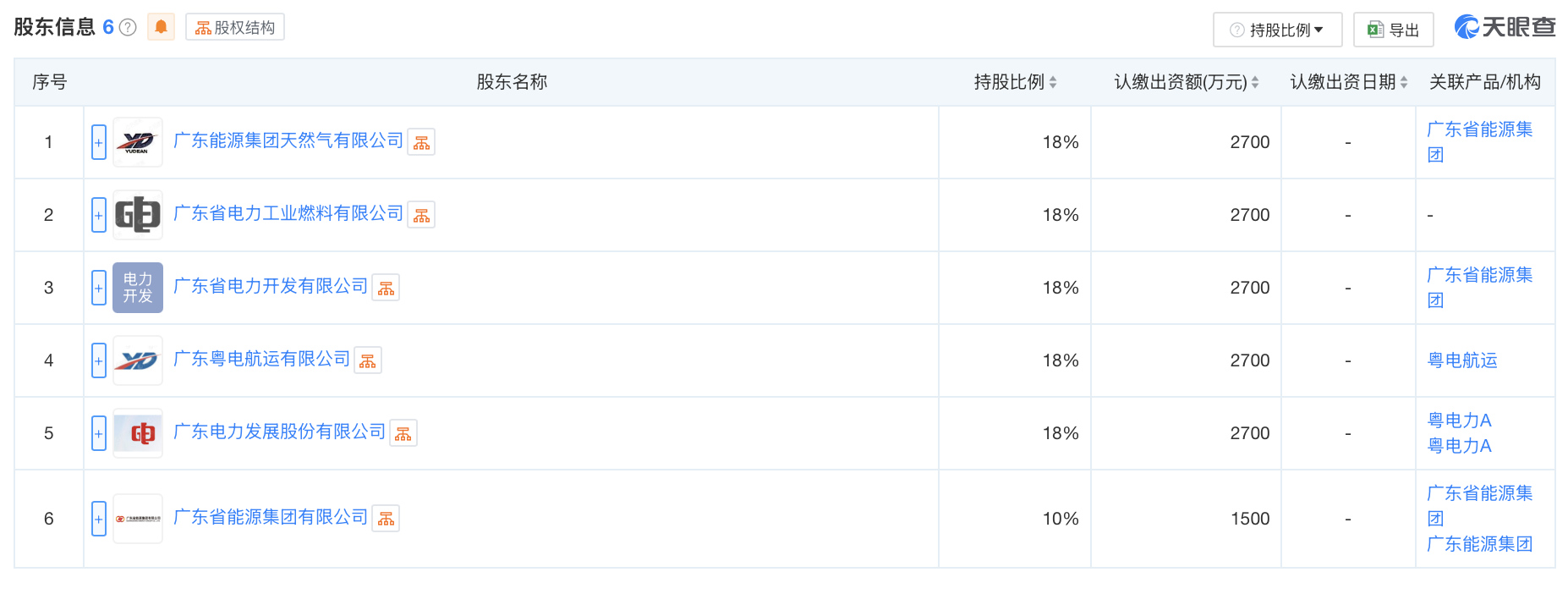Open equity structure icon for 广东省电力开发有限公司
This screenshot has height=594, width=1568.
pos(386,288)
